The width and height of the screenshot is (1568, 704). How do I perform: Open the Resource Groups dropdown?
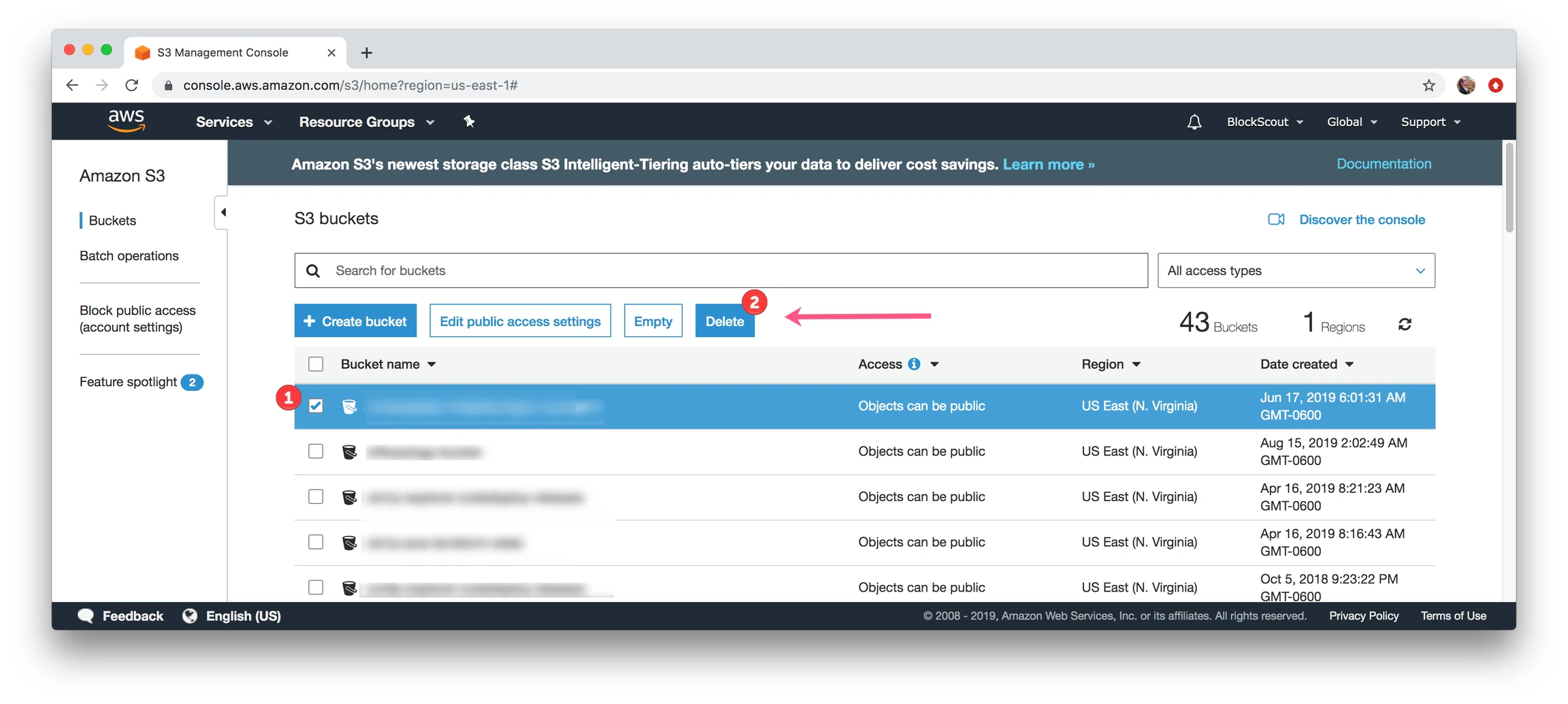[x=367, y=122]
